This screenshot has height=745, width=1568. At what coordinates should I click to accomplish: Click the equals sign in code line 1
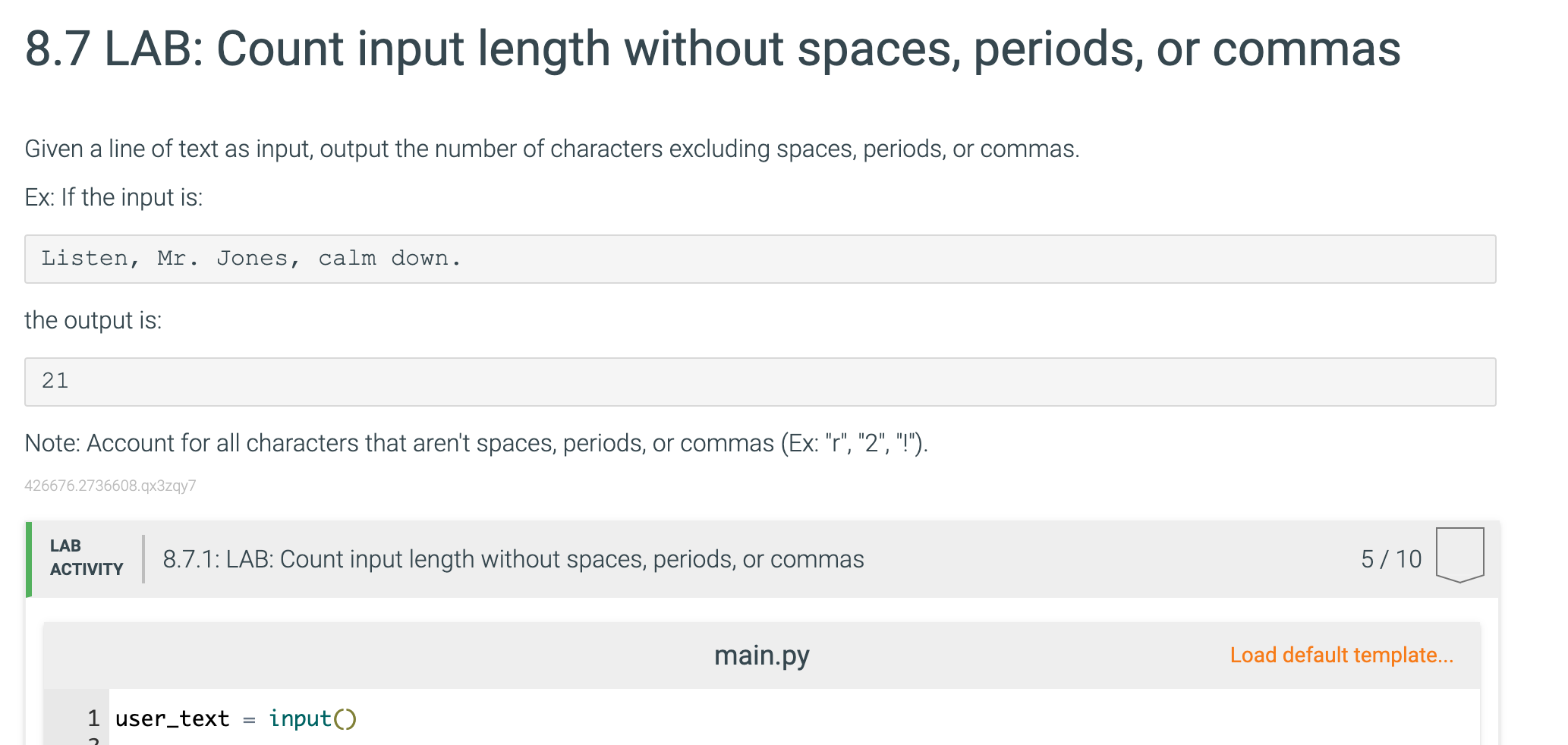pyautogui.click(x=249, y=719)
